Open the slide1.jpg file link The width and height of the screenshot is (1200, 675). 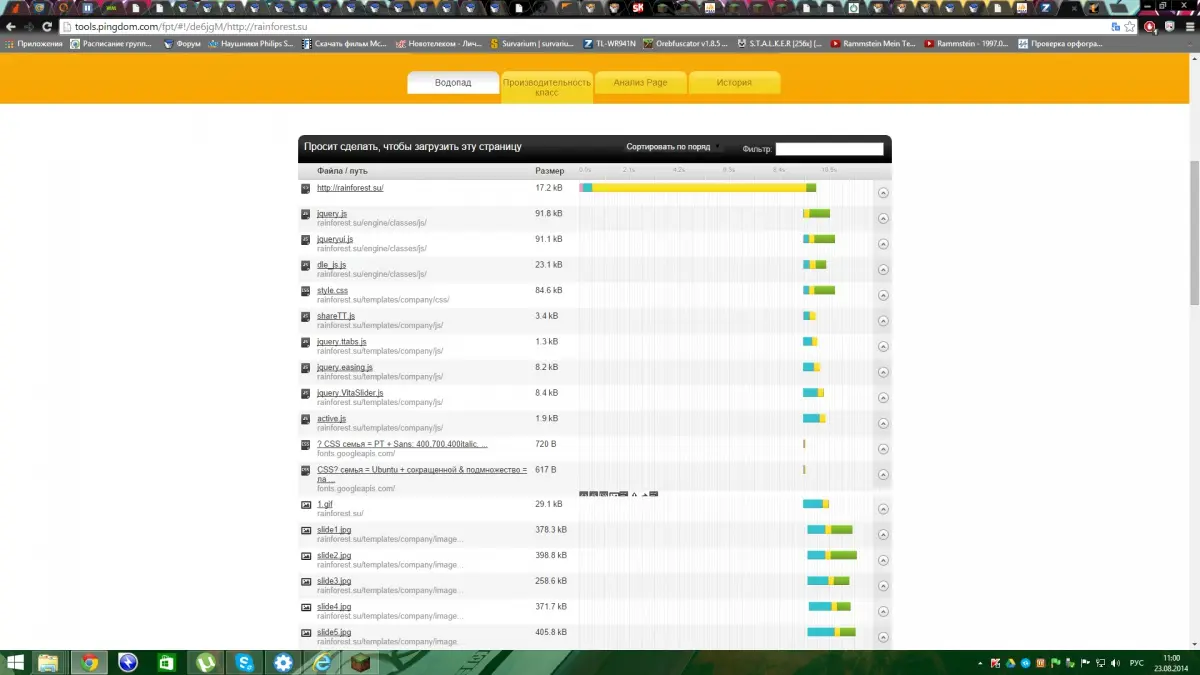[334, 530]
